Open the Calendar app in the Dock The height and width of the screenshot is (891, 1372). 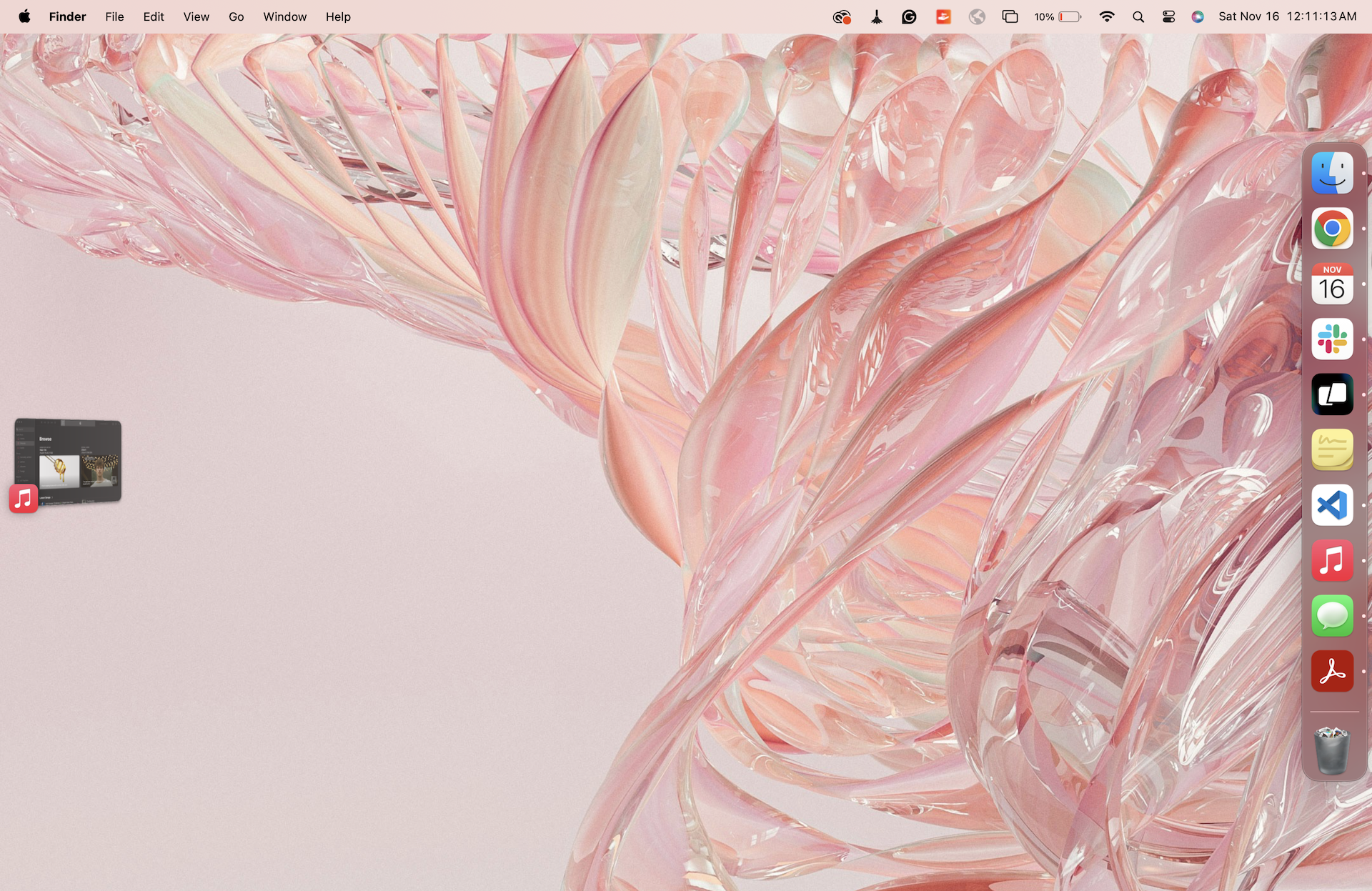(x=1332, y=284)
